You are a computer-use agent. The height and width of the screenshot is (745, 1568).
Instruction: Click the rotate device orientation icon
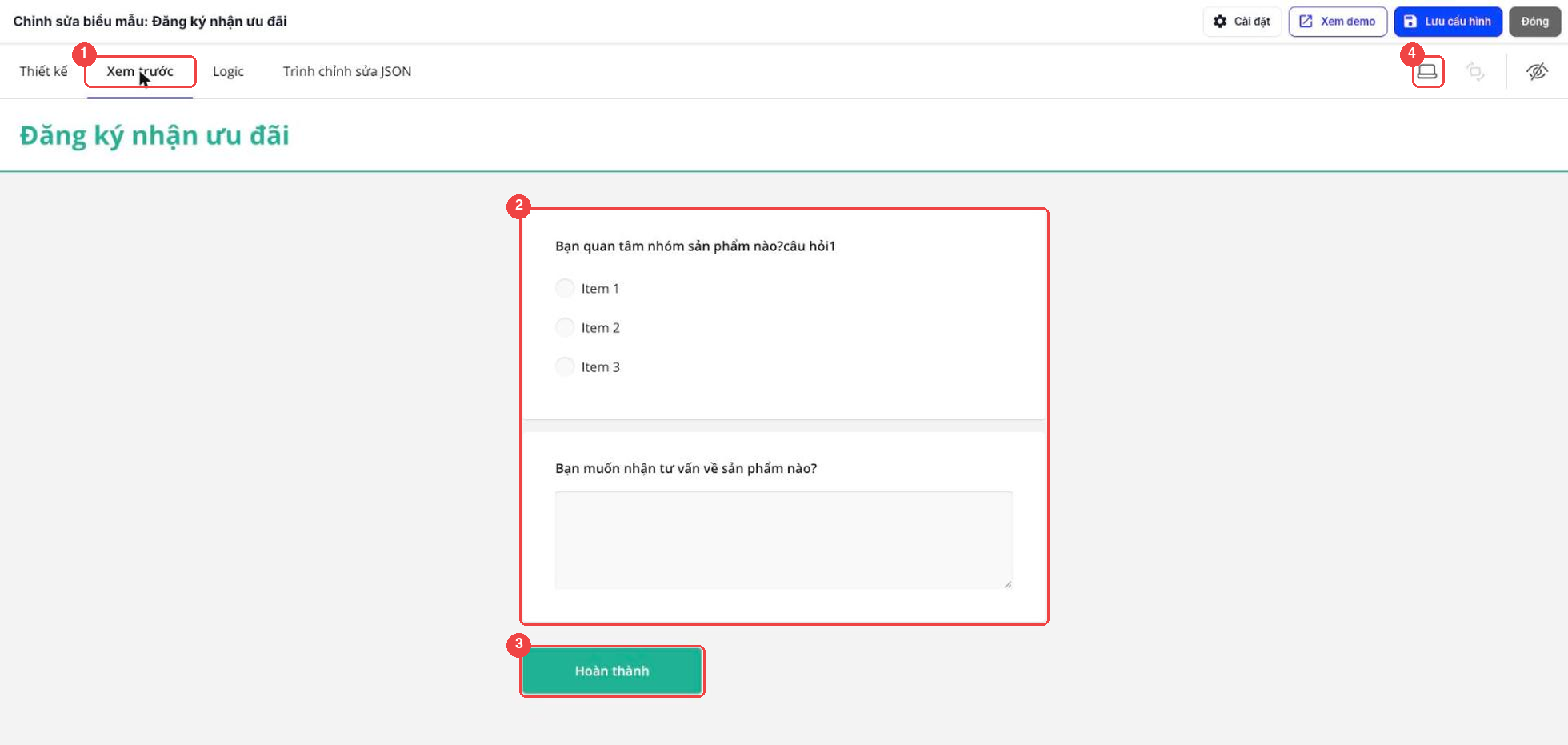(1475, 72)
